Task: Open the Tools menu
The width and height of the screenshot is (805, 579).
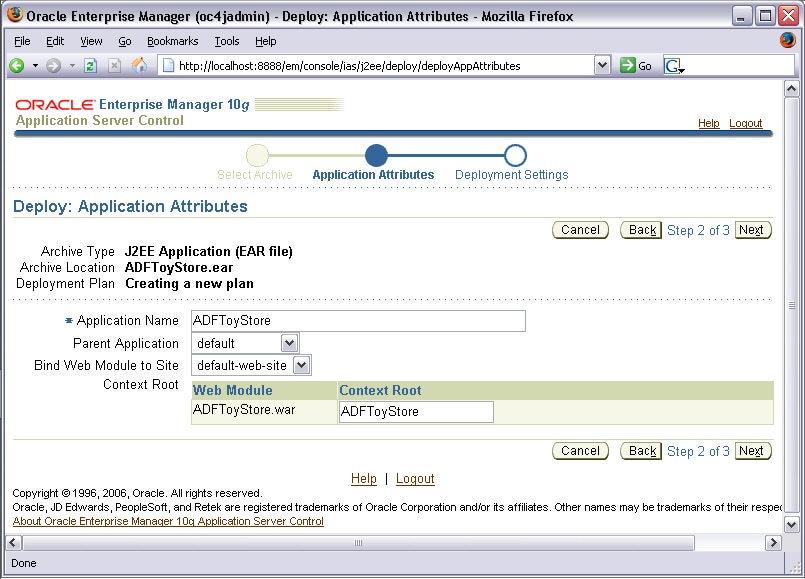Action: [x=226, y=41]
